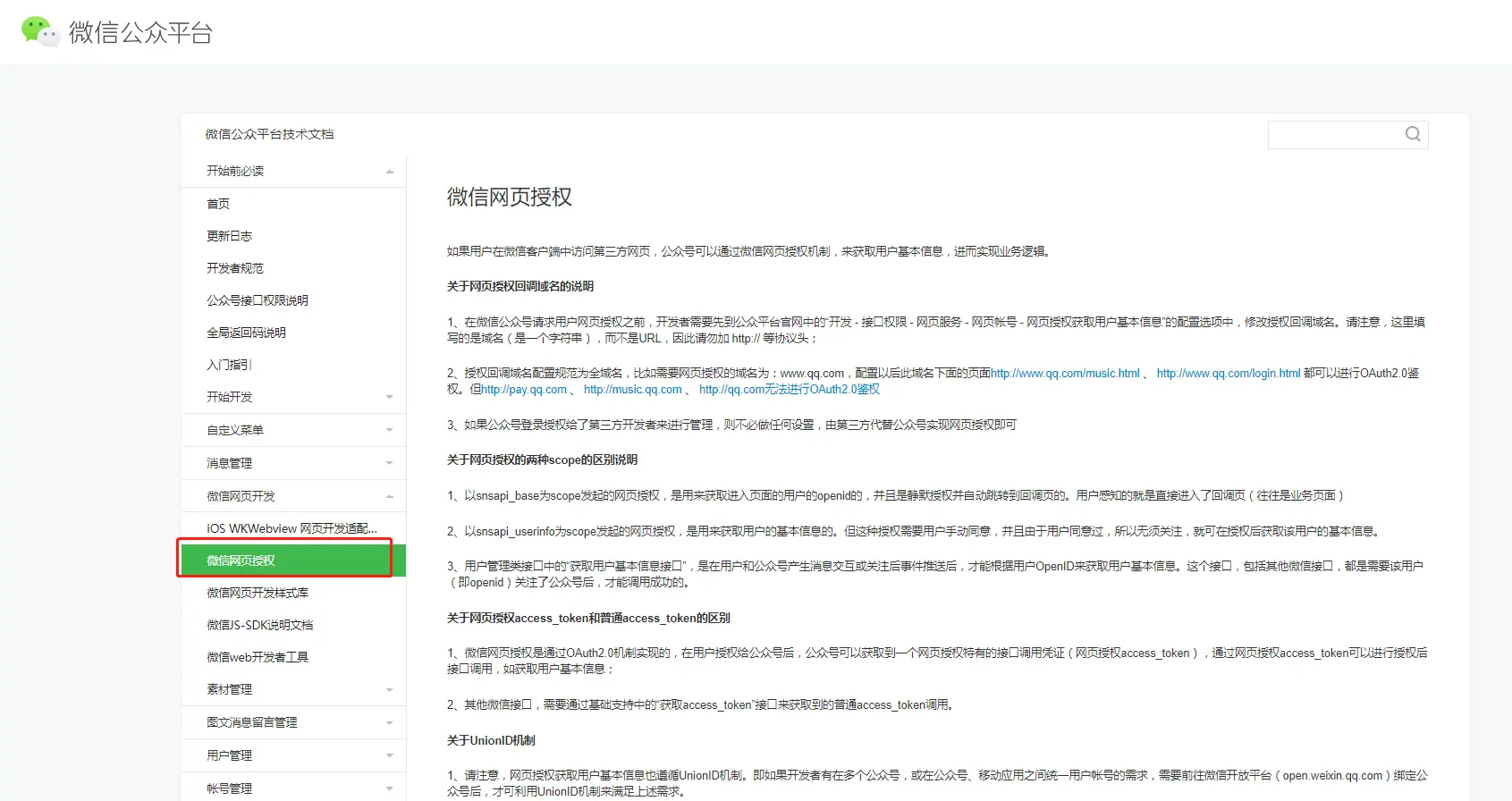
Task: Open 更新日志 in the sidebar
Action: [x=230, y=236]
